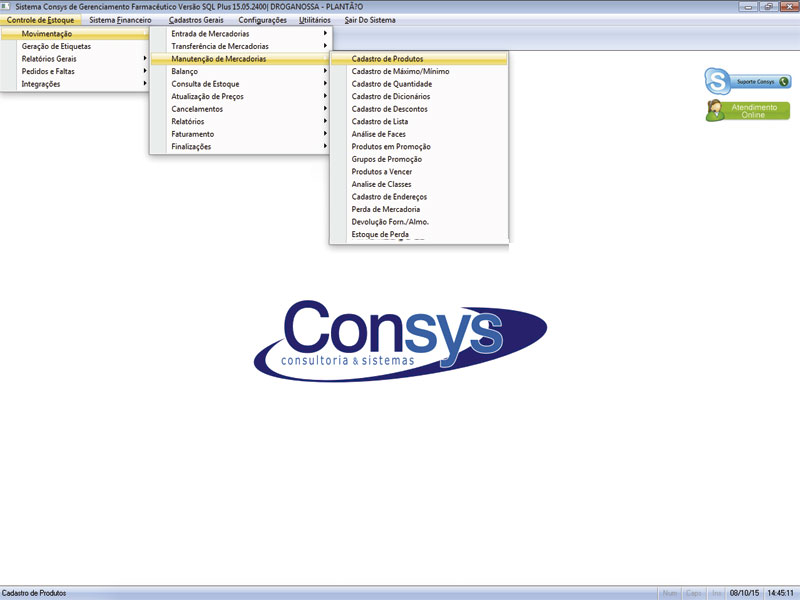The image size is (800, 600).
Task: Click the Entrada de Mercadorias submenu arrow
Action: pyautogui.click(x=325, y=33)
